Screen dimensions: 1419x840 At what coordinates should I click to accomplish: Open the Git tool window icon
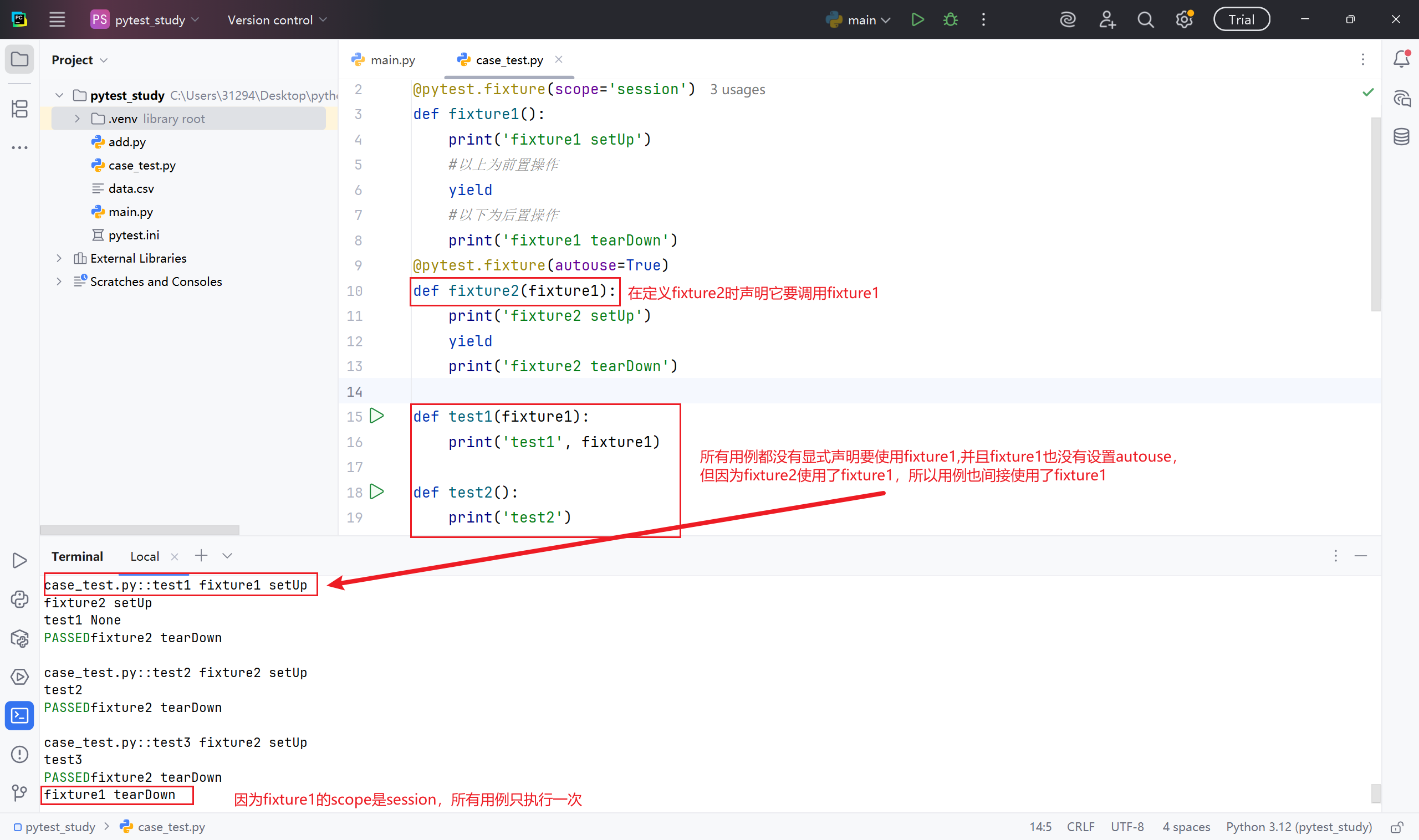tap(20, 792)
